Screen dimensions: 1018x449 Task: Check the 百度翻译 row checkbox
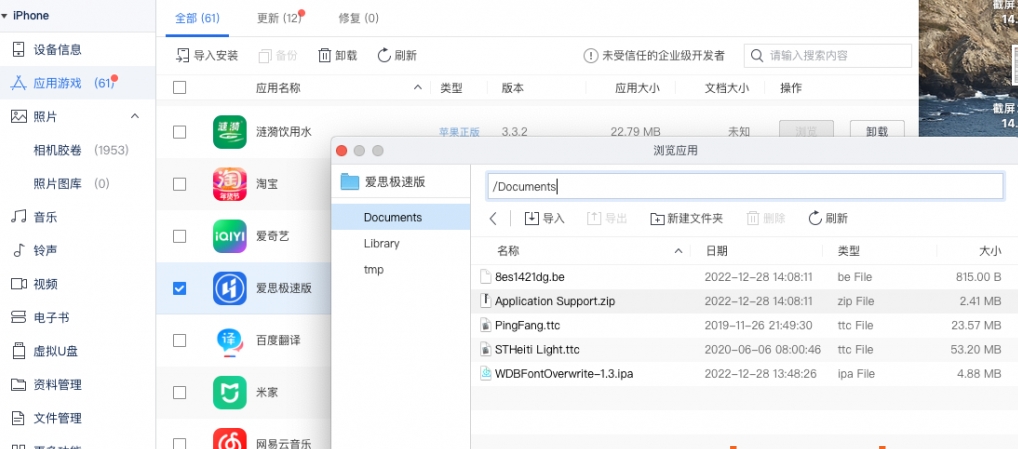[x=180, y=341]
